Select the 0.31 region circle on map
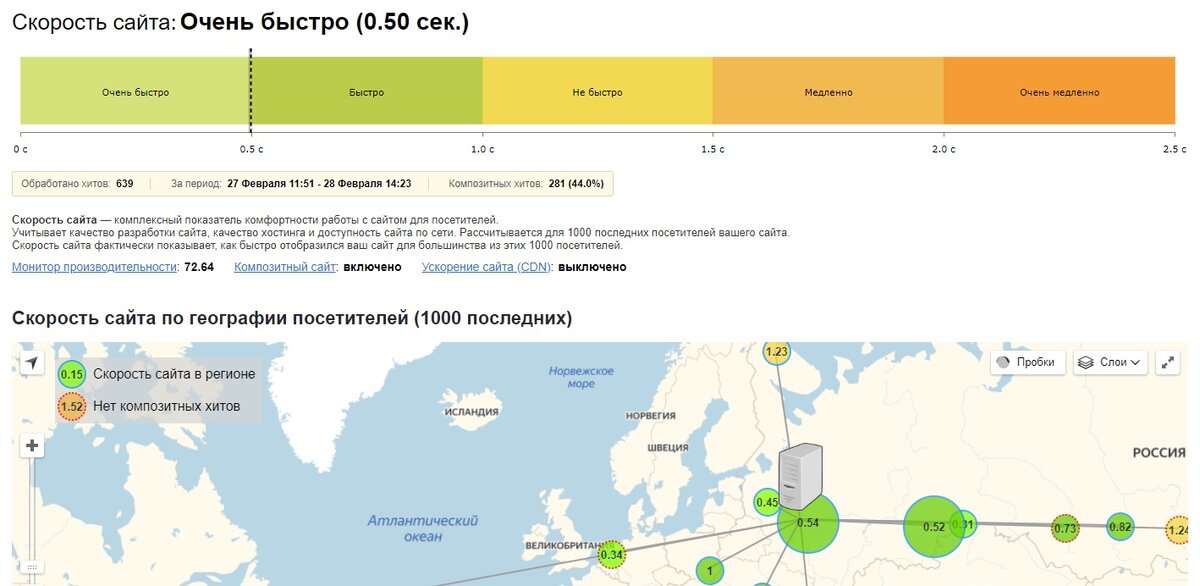Viewport: 1200px width, 586px height. [x=963, y=524]
